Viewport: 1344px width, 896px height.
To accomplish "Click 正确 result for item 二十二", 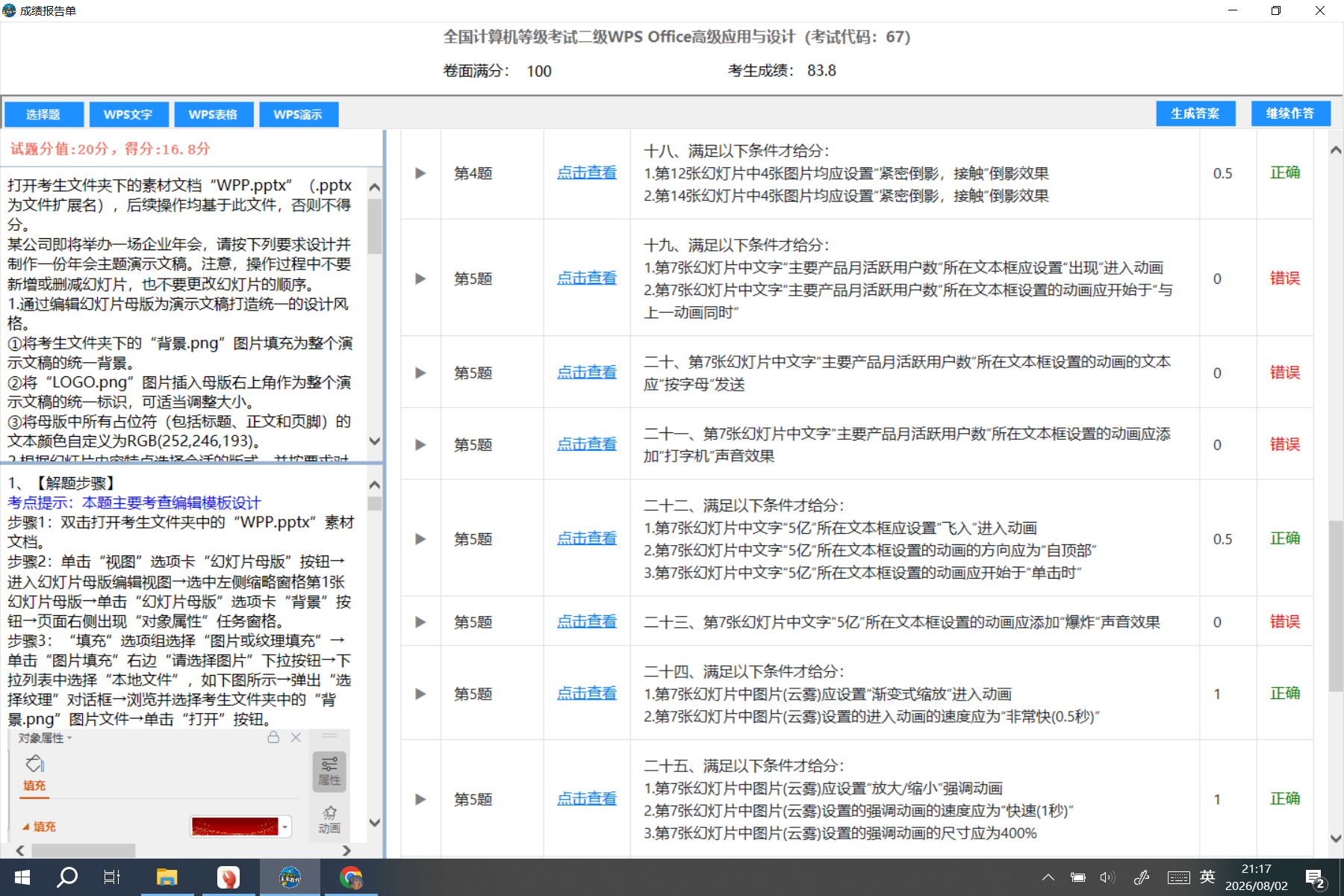I will click(x=1285, y=538).
